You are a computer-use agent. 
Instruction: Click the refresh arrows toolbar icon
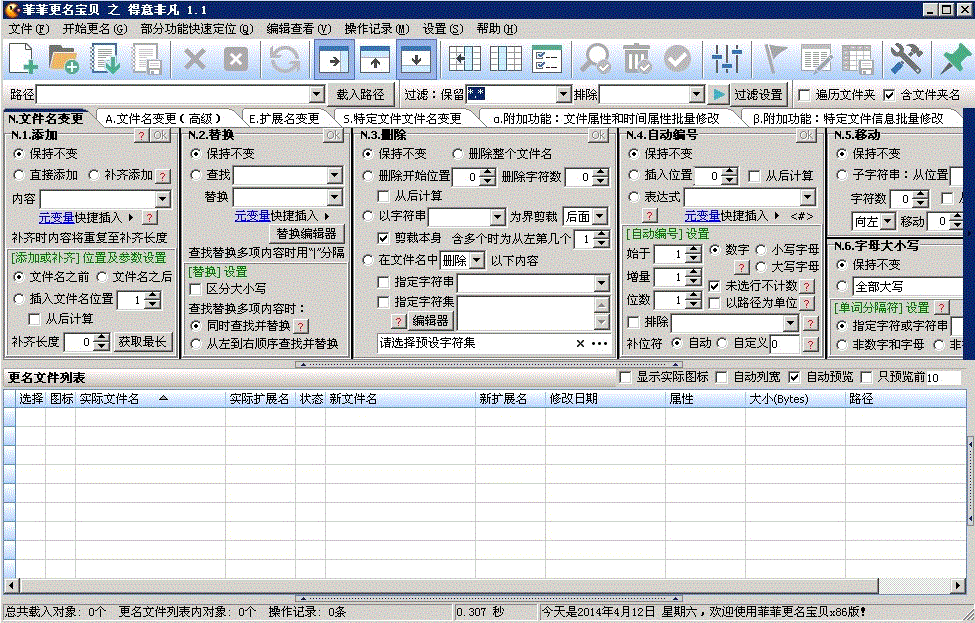[285, 60]
